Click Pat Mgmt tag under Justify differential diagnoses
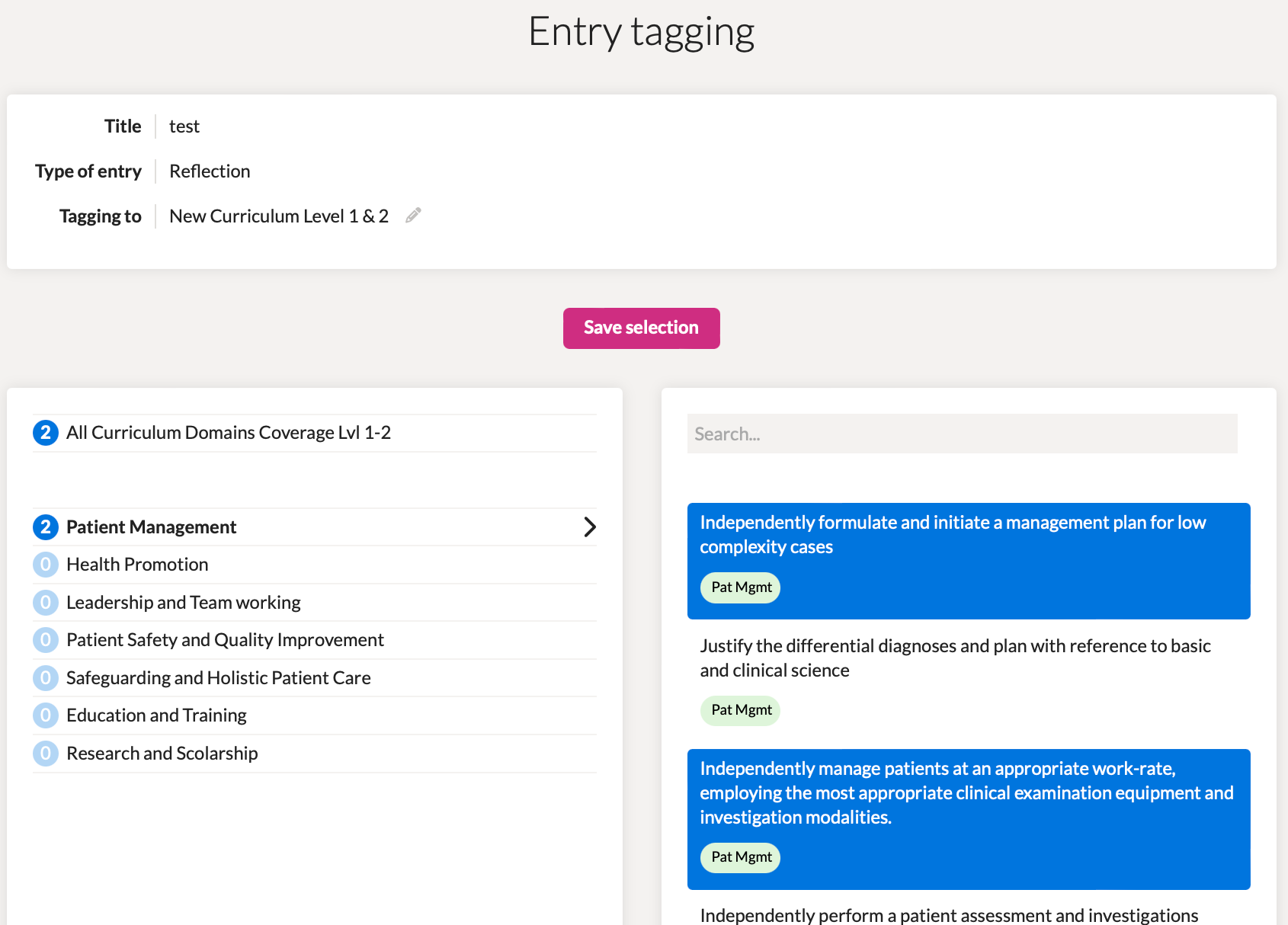This screenshot has width=1288, height=925. (x=741, y=710)
